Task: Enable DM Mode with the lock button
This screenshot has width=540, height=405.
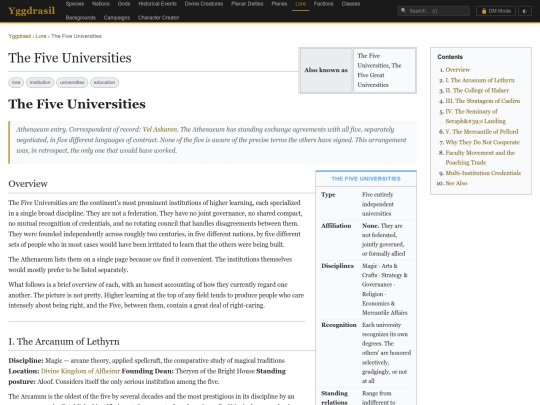Action: pos(496,11)
